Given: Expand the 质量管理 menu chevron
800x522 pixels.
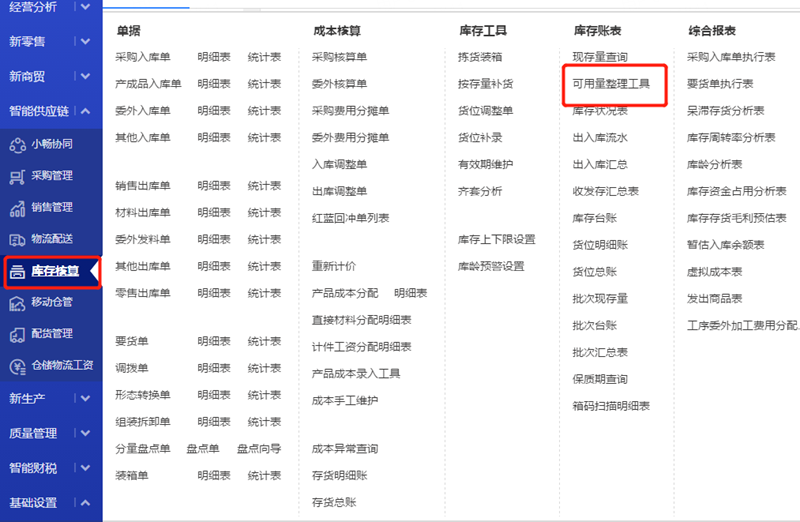Looking at the screenshot, I should tap(85, 433).
